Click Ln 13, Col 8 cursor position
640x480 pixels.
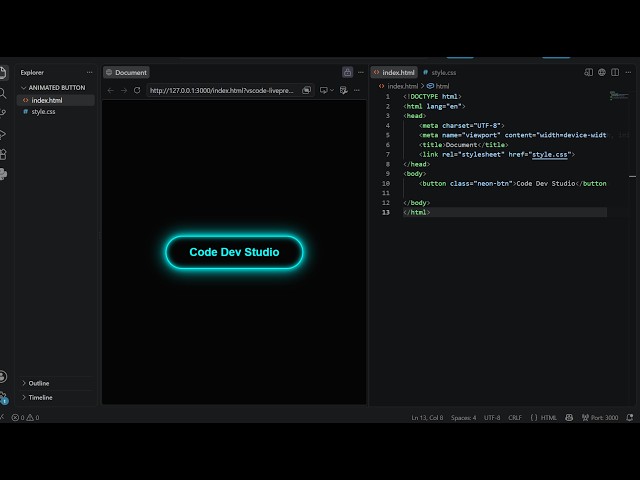click(x=427, y=418)
